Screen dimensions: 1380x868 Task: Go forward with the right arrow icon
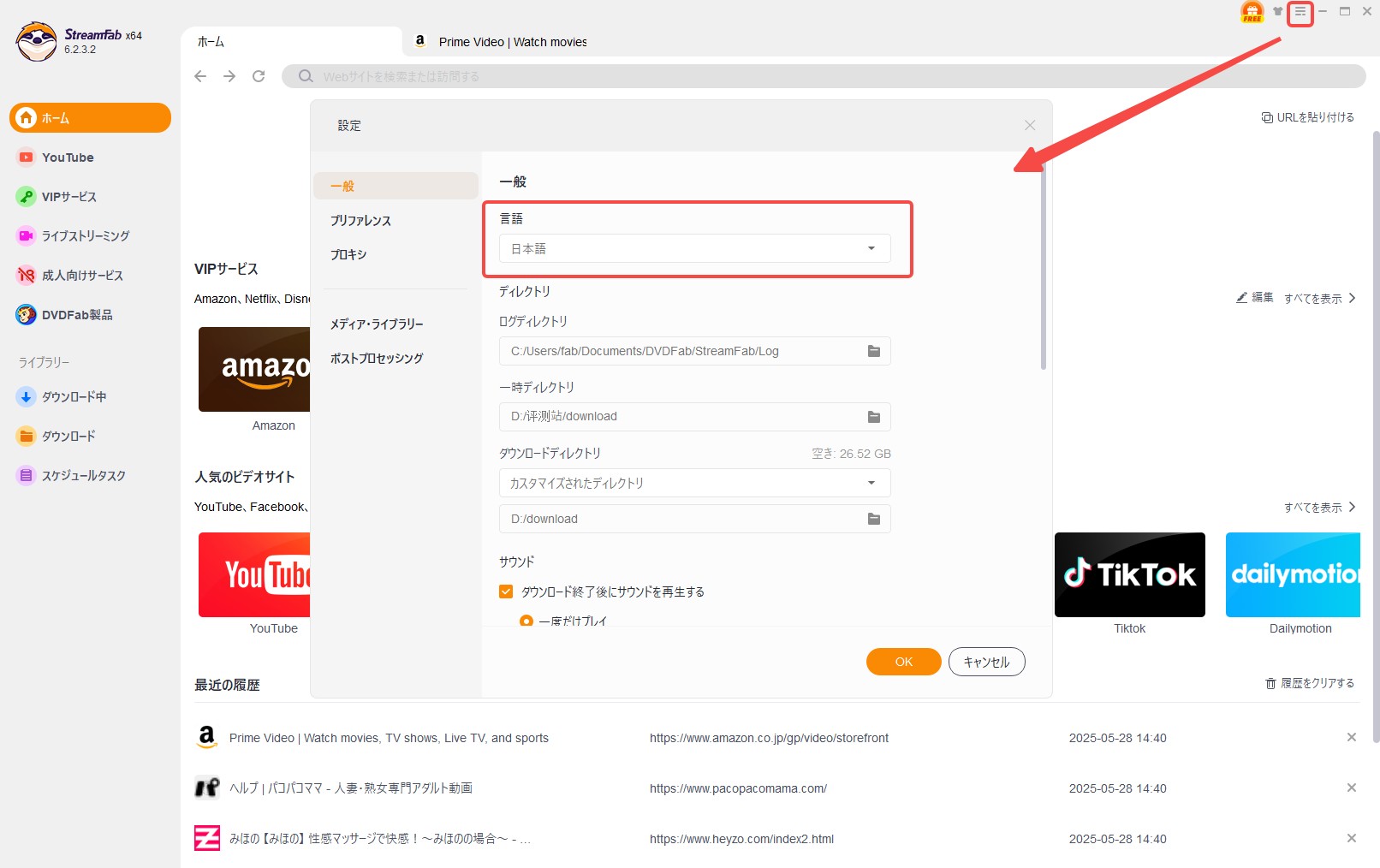coord(229,76)
